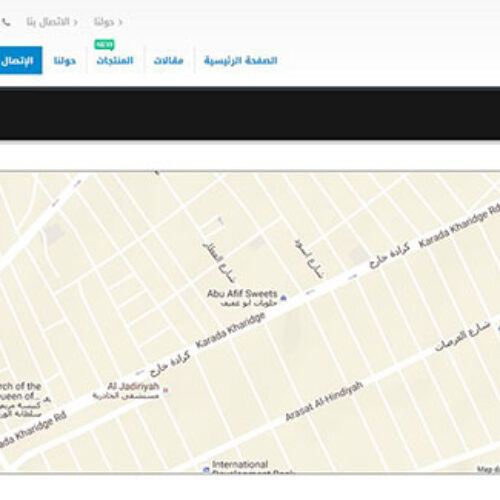Click the Karada Kharidge label near Abu Afif
Screen dimensions: 500x500
(x=230, y=330)
